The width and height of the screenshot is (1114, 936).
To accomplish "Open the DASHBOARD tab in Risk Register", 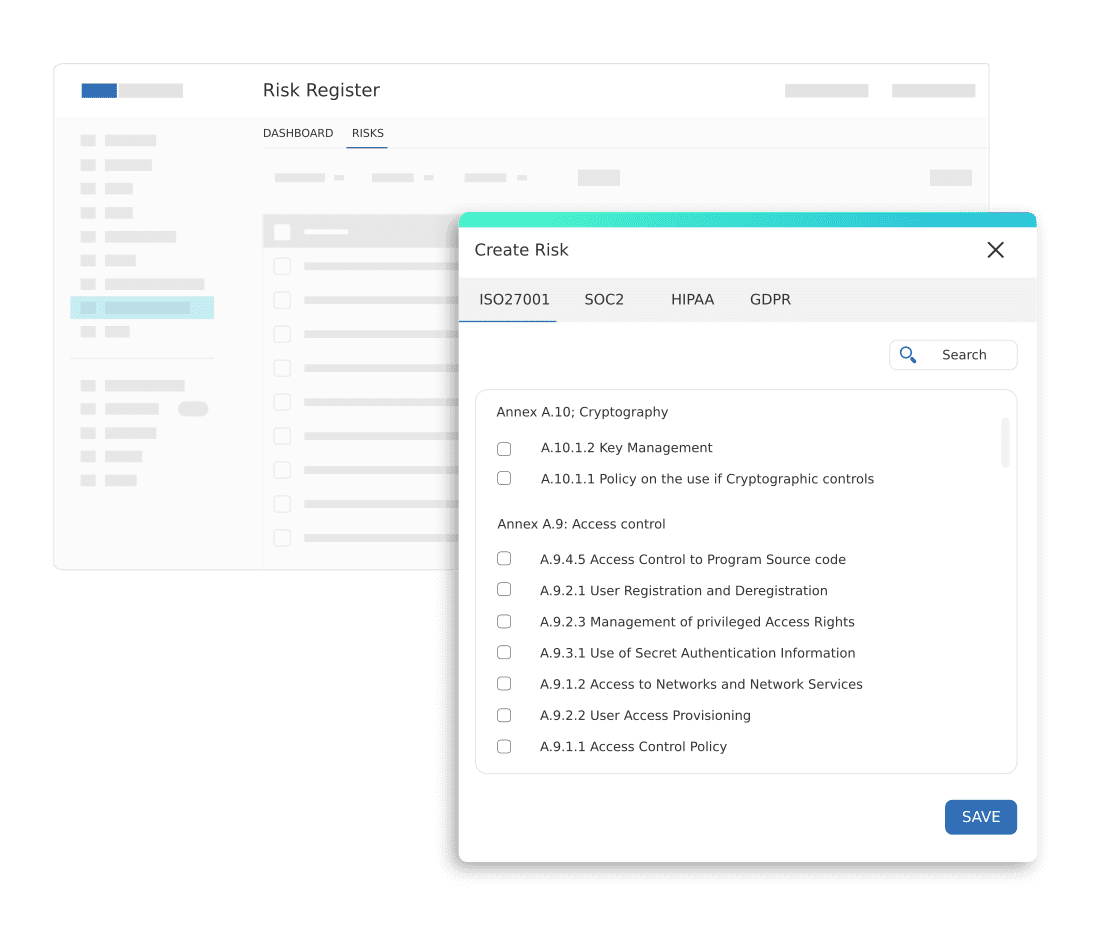I will pos(298,133).
